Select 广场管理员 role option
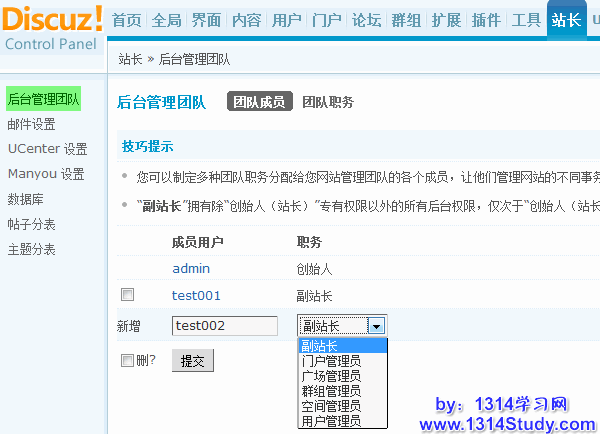 (331, 376)
